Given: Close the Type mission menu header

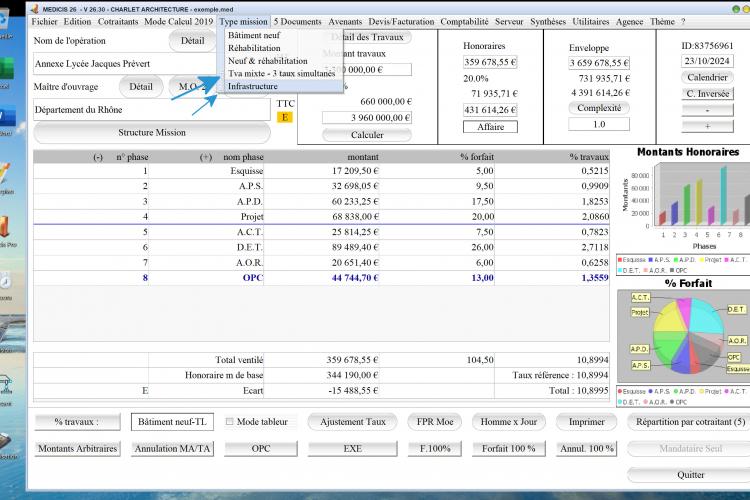Looking at the screenshot, I should tap(243, 22).
